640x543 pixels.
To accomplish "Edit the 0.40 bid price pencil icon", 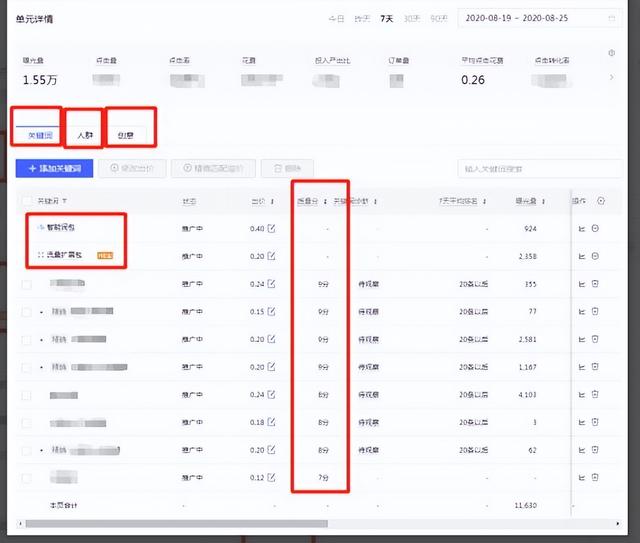I will [x=271, y=228].
